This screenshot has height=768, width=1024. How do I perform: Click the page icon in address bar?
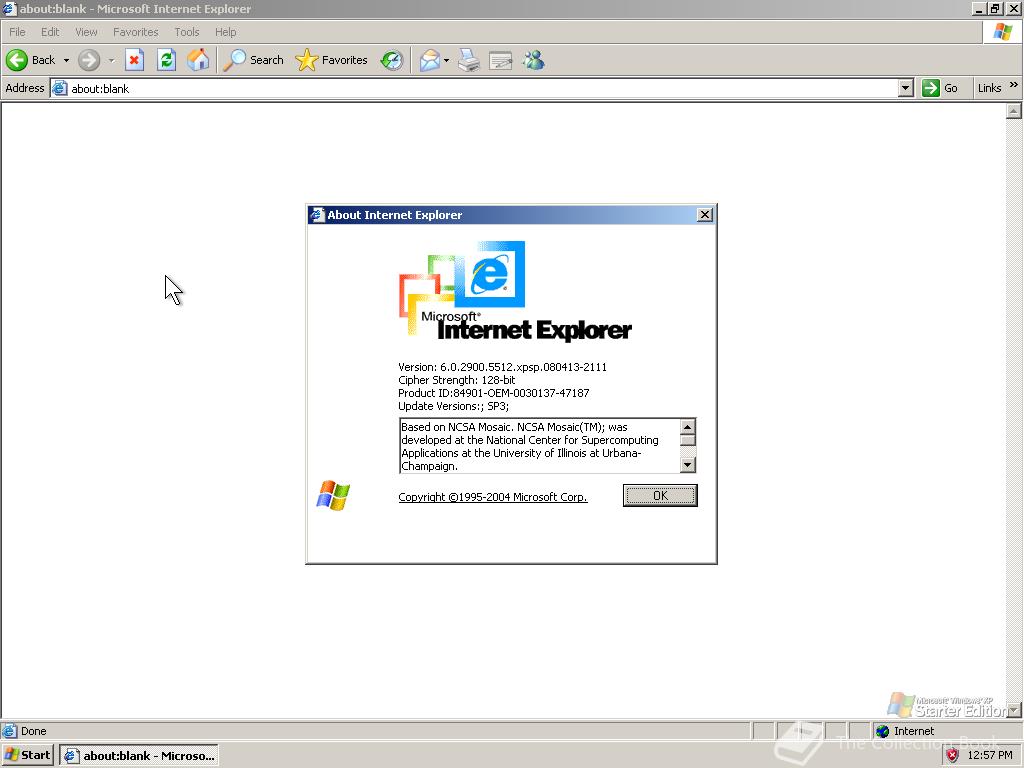click(59, 88)
